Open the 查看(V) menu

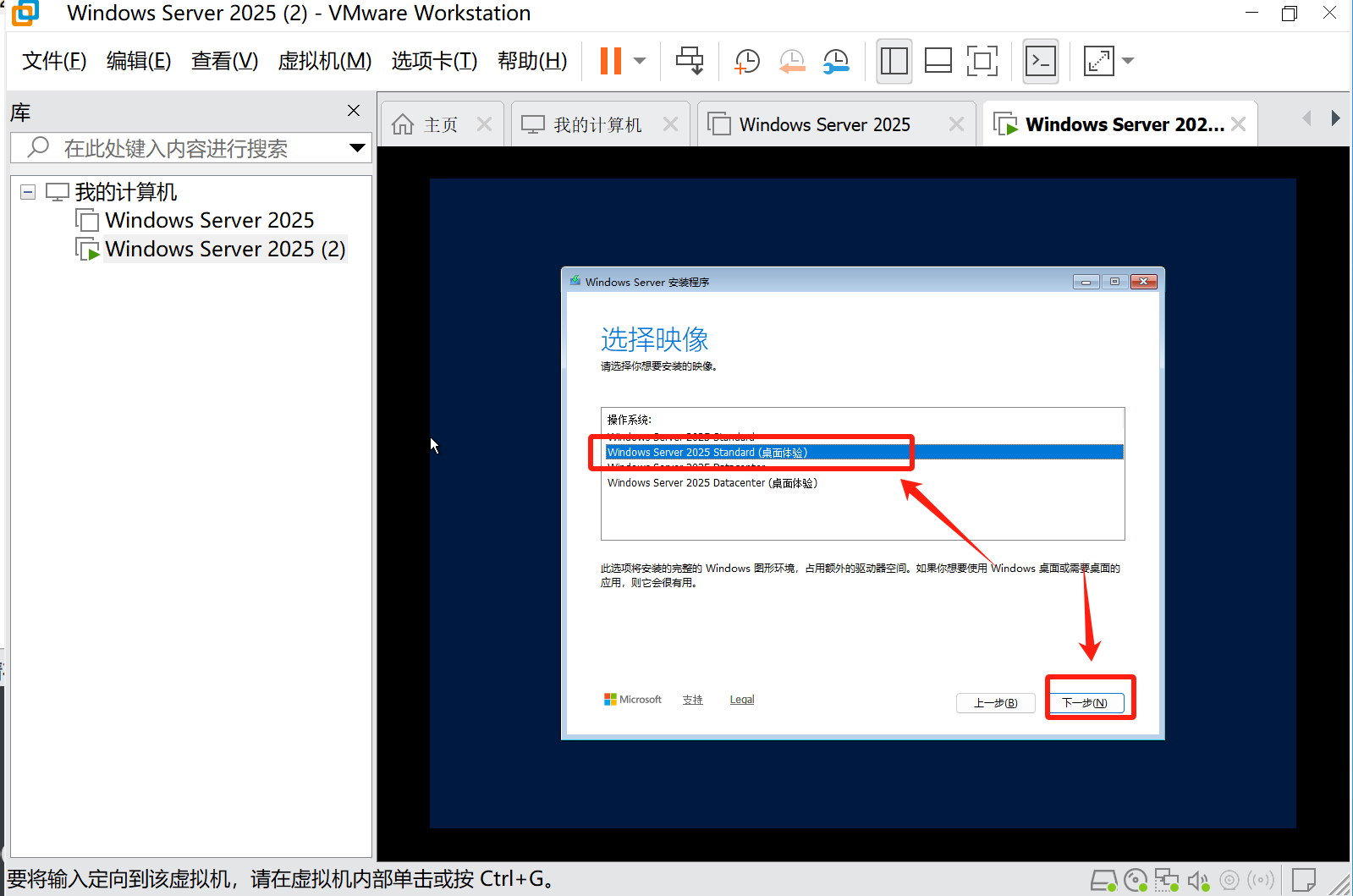[224, 61]
